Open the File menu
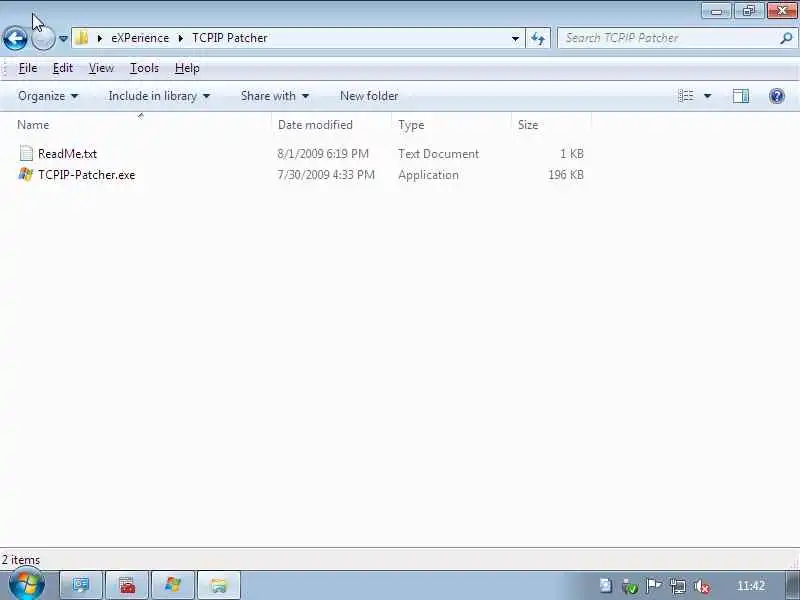The width and height of the screenshot is (800, 600). tap(28, 68)
